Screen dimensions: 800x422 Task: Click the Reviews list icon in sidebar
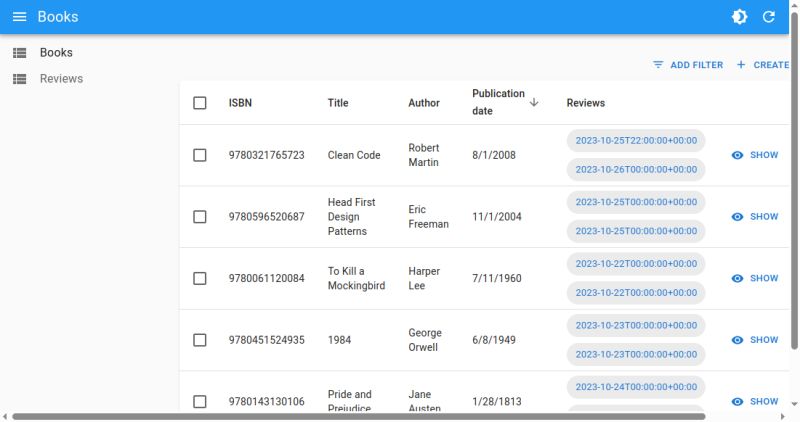tap(19, 79)
